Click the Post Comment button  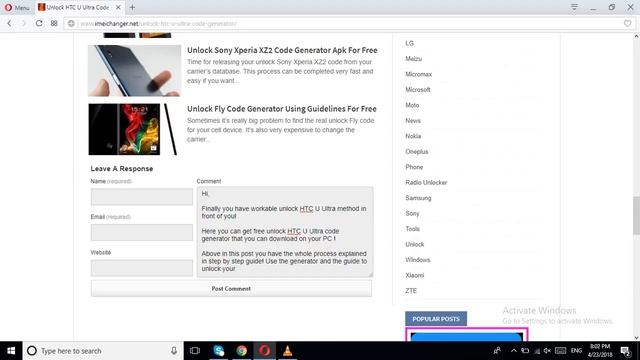pyautogui.click(x=231, y=289)
